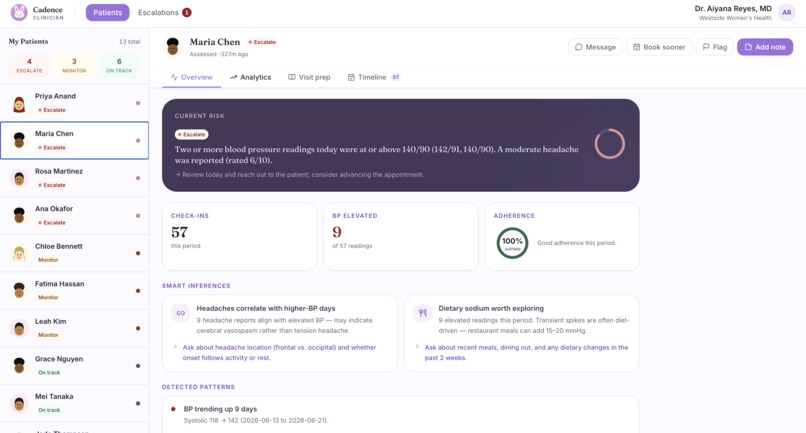Click the Message button
This screenshot has height=433, width=806.
pyautogui.click(x=595, y=47)
